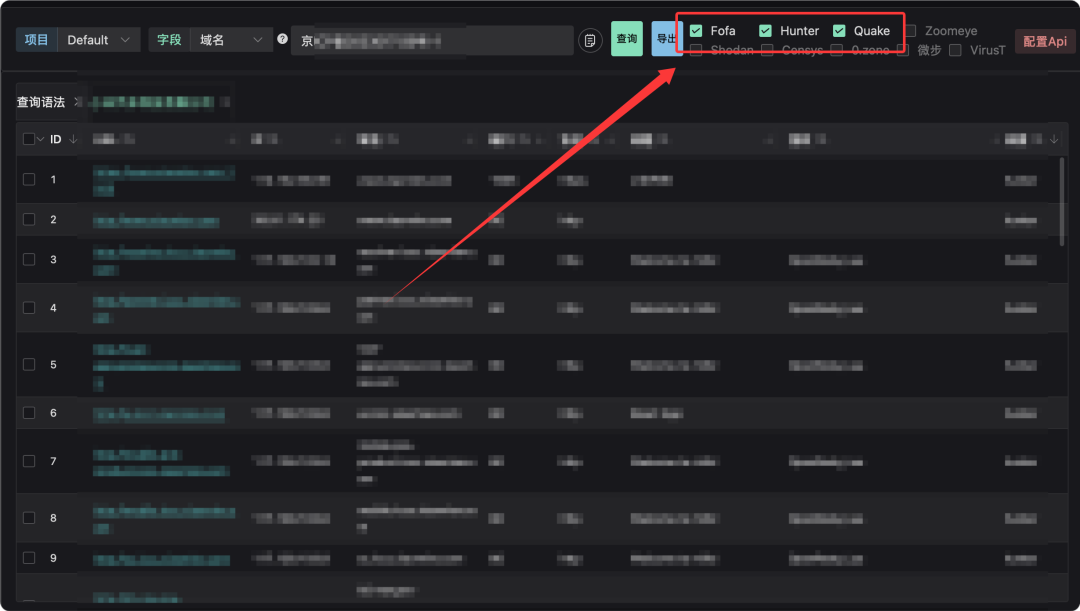Open the Default project dropdown
The height and width of the screenshot is (611, 1080).
(98, 40)
